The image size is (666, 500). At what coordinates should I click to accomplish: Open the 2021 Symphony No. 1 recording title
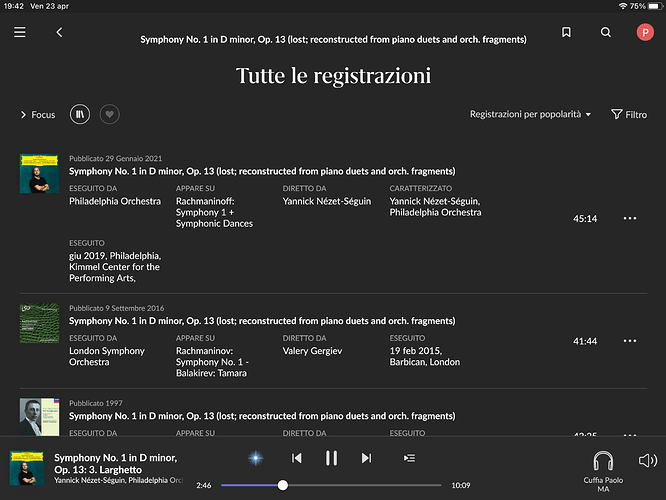tap(262, 171)
